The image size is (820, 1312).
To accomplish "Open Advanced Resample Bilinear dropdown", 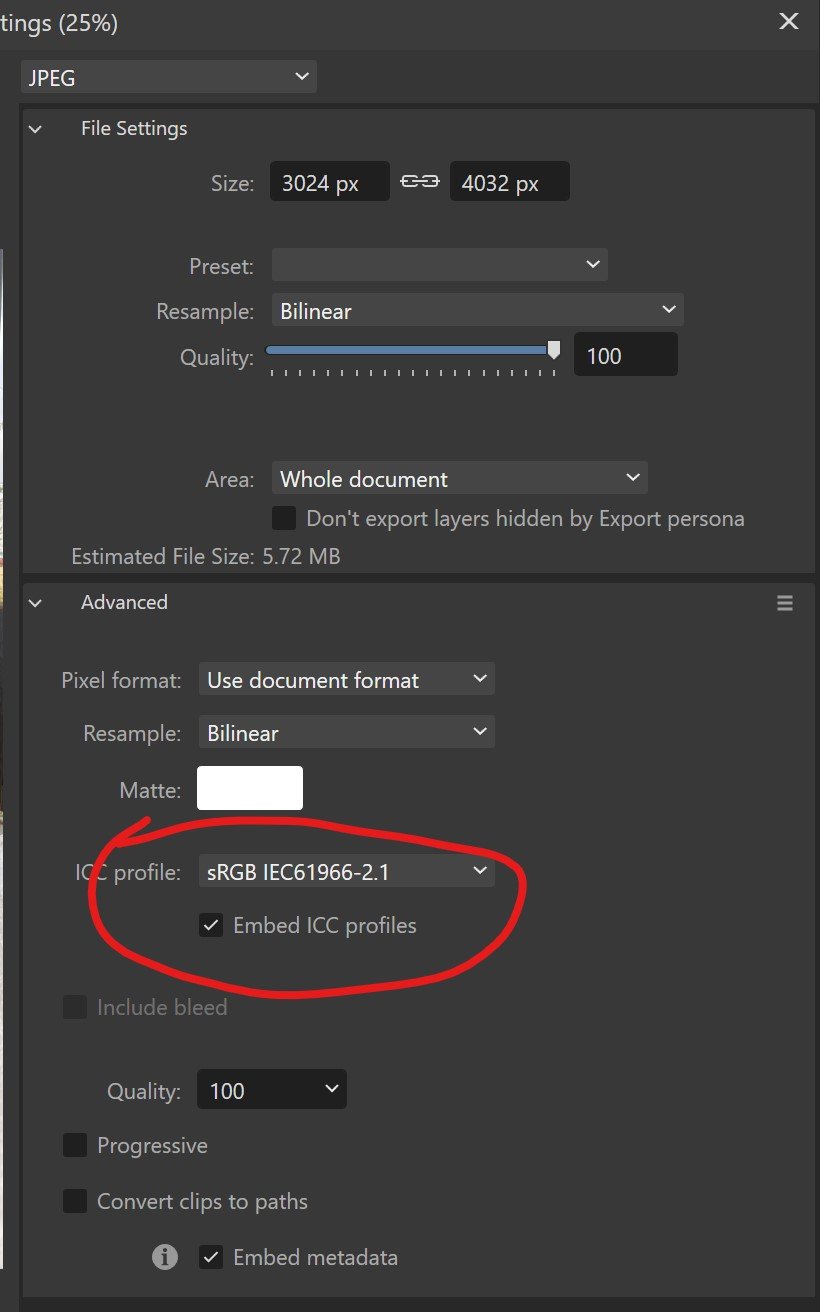I will 346,733.
